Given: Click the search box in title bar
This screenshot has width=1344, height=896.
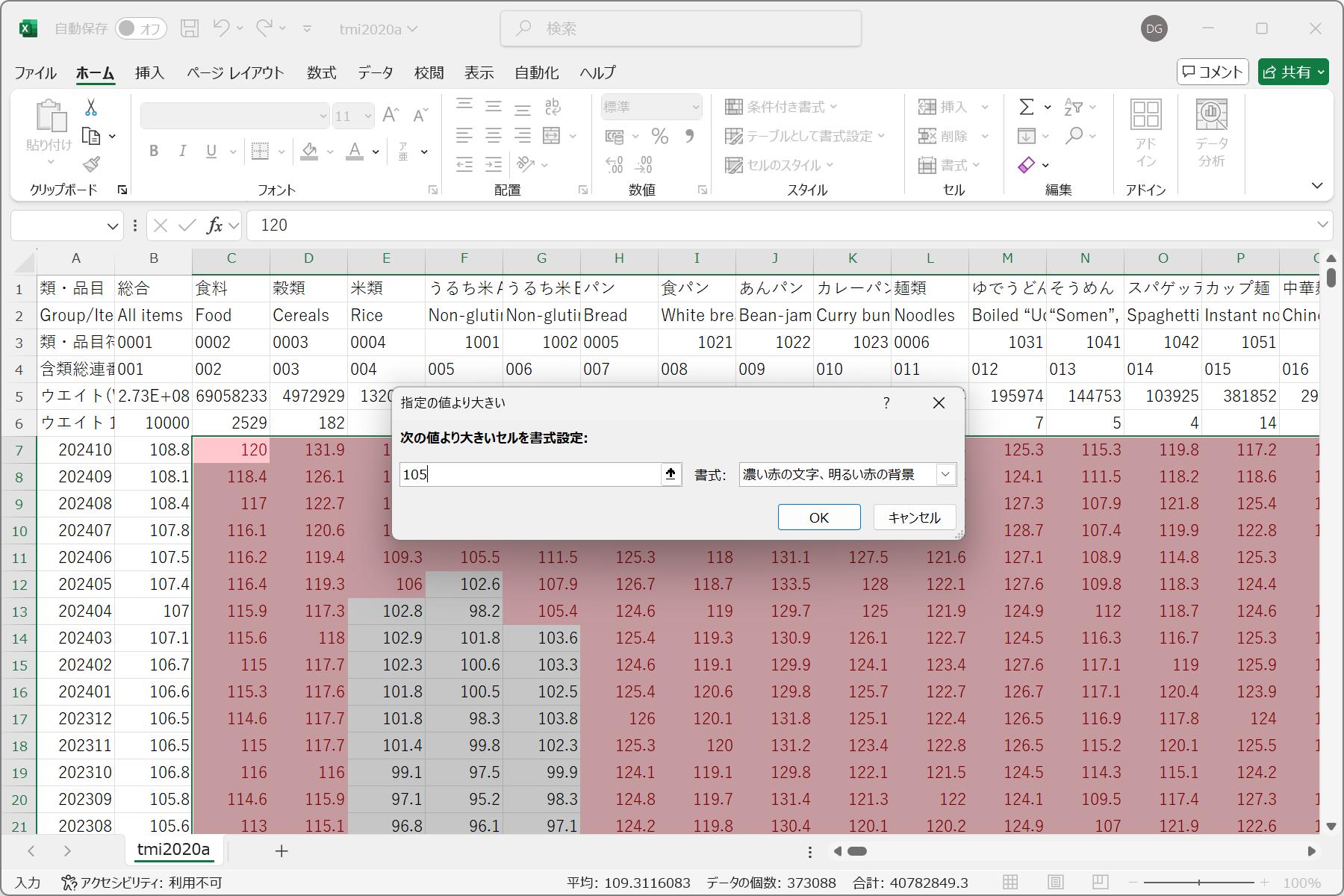Looking at the screenshot, I should [681, 28].
